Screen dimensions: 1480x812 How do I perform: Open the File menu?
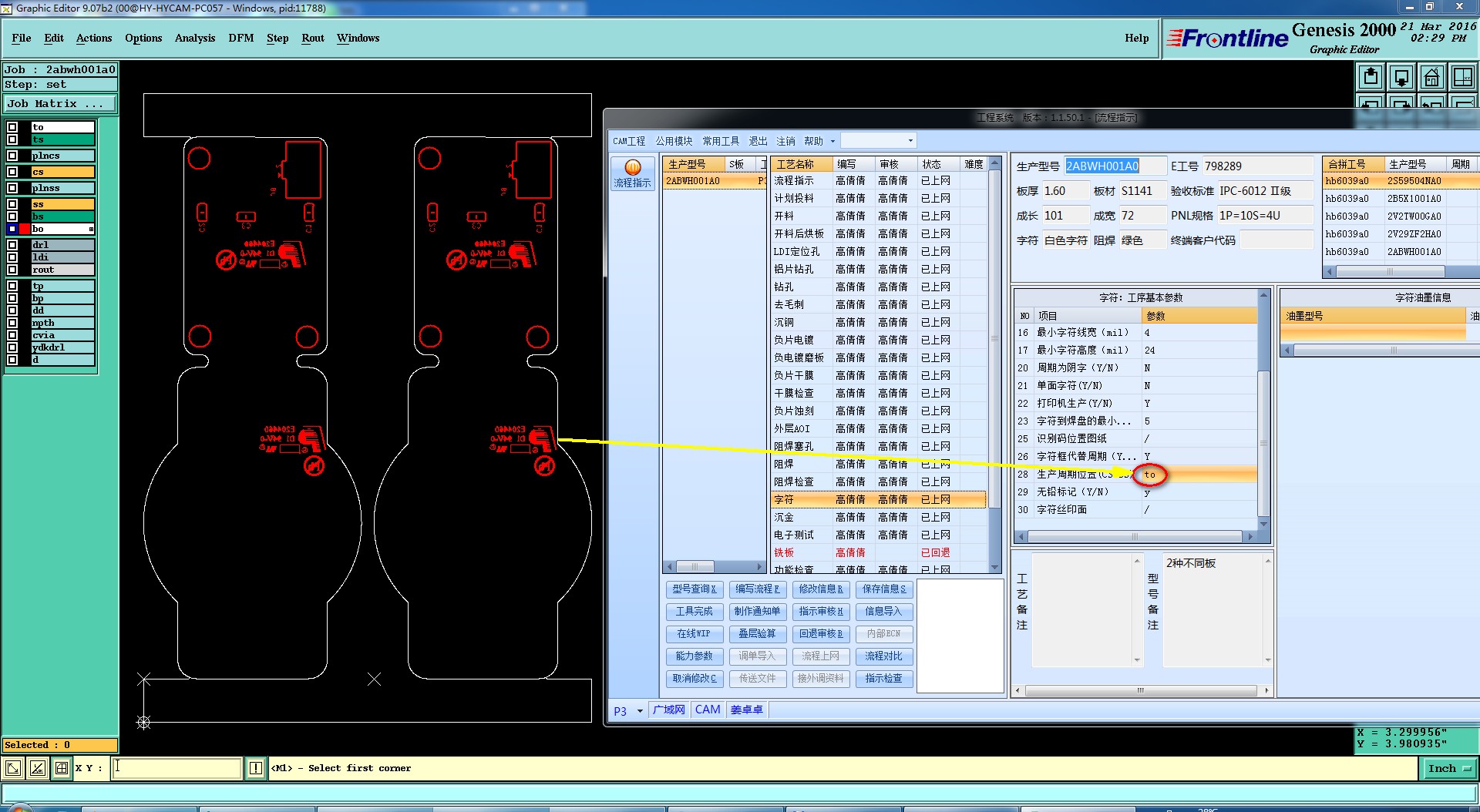[x=22, y=38]
